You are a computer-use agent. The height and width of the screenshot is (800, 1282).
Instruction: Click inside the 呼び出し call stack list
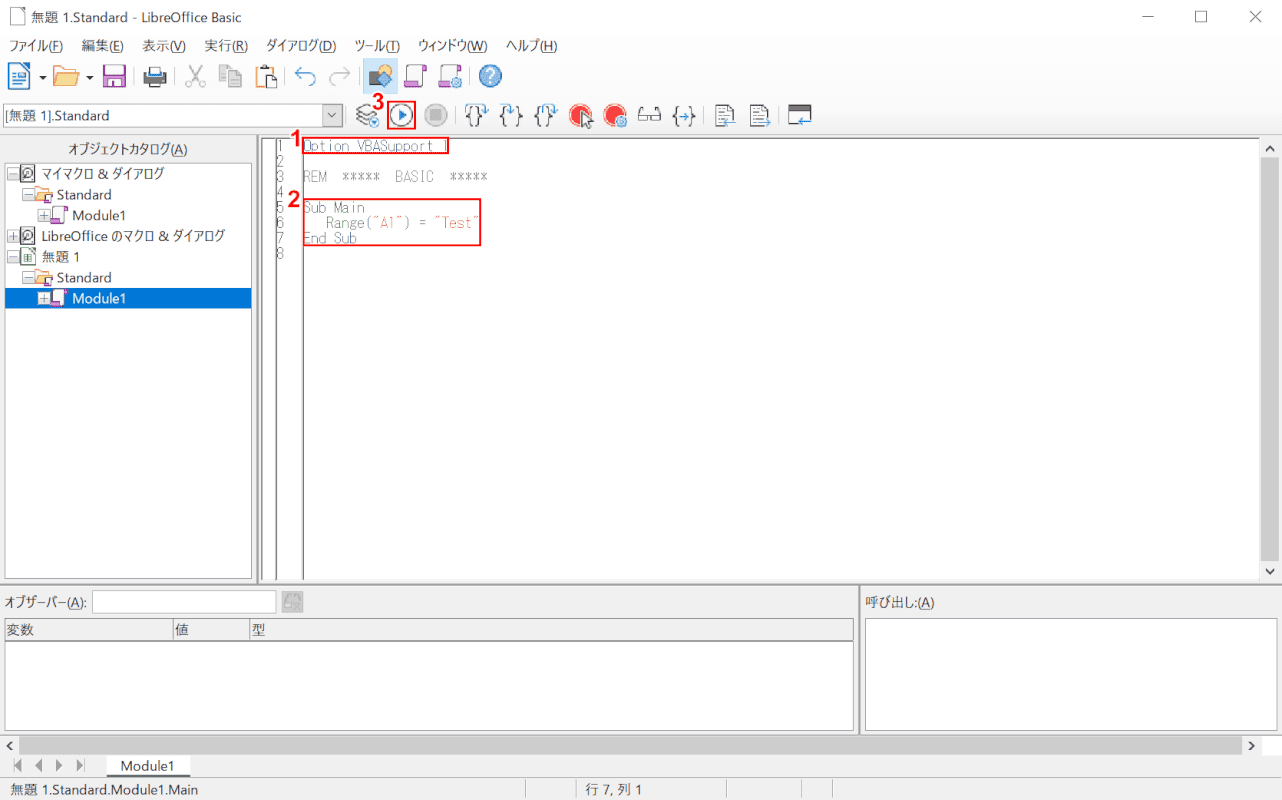pyautogui.click(x=1071, y=675)
